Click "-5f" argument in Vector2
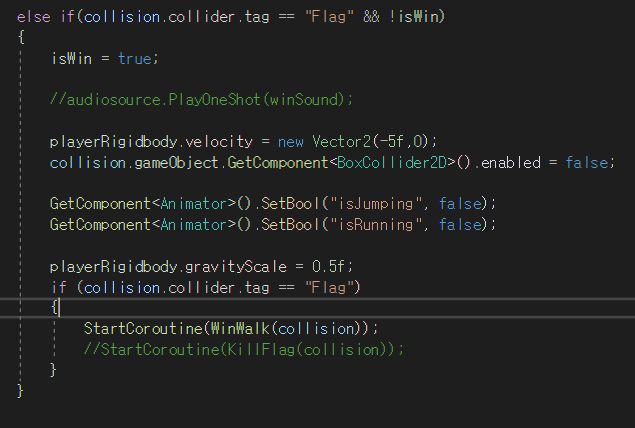 391,142
